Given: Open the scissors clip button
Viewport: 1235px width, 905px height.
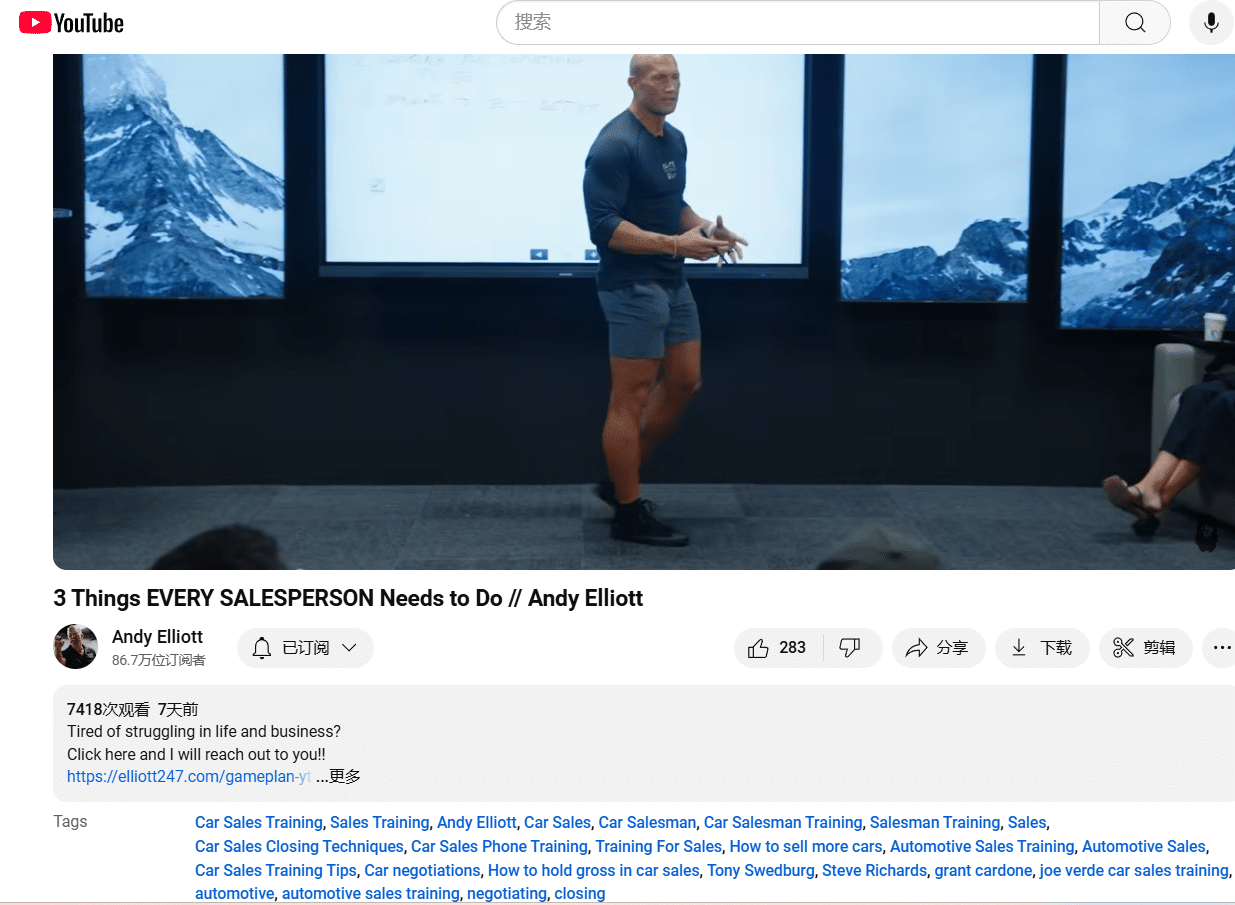Looking at the screenshot, I should (1145, 648).
